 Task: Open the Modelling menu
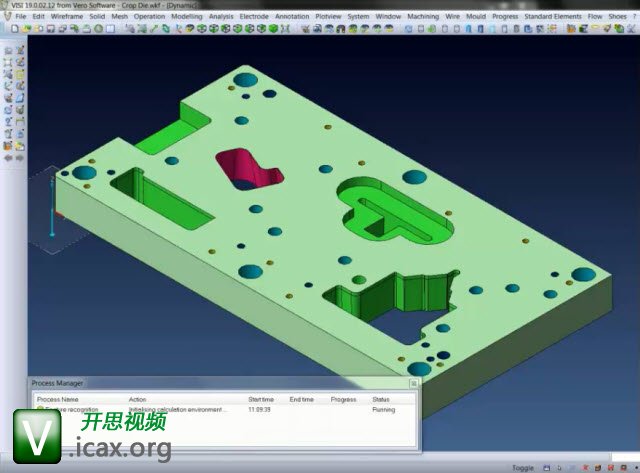click(x=187, y=17)
